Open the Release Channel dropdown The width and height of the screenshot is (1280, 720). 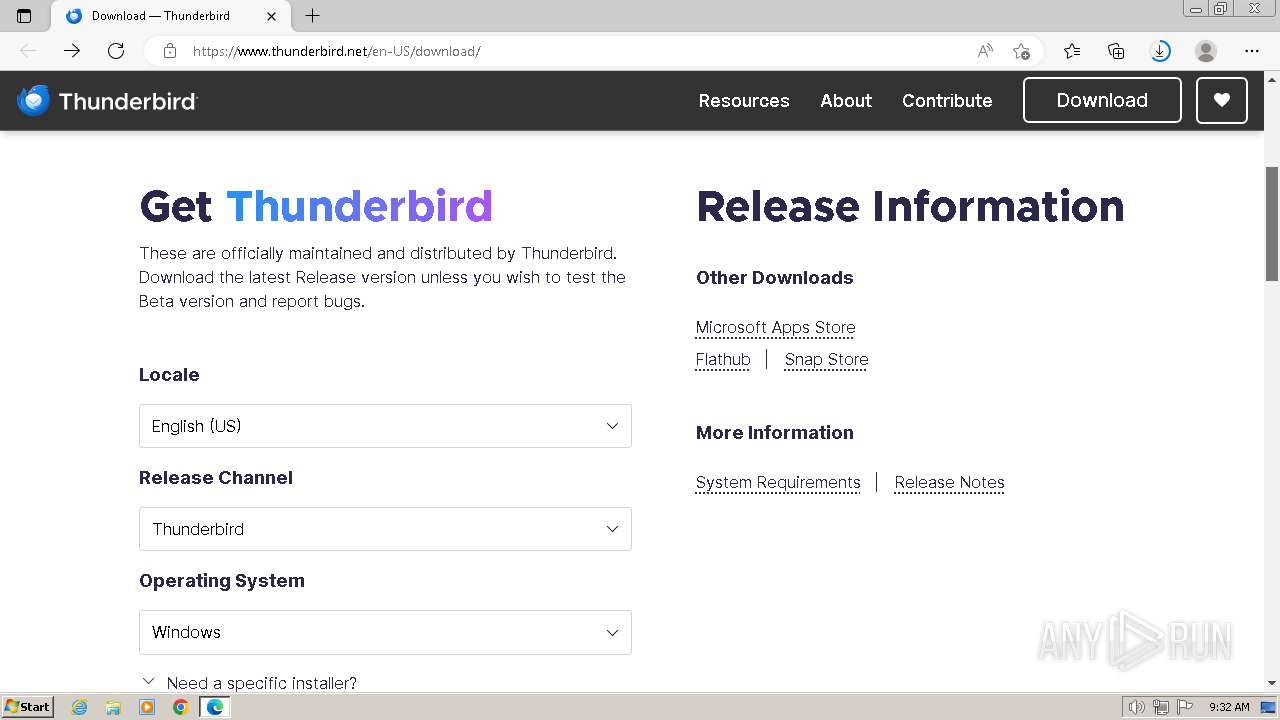tap(385, 529)
